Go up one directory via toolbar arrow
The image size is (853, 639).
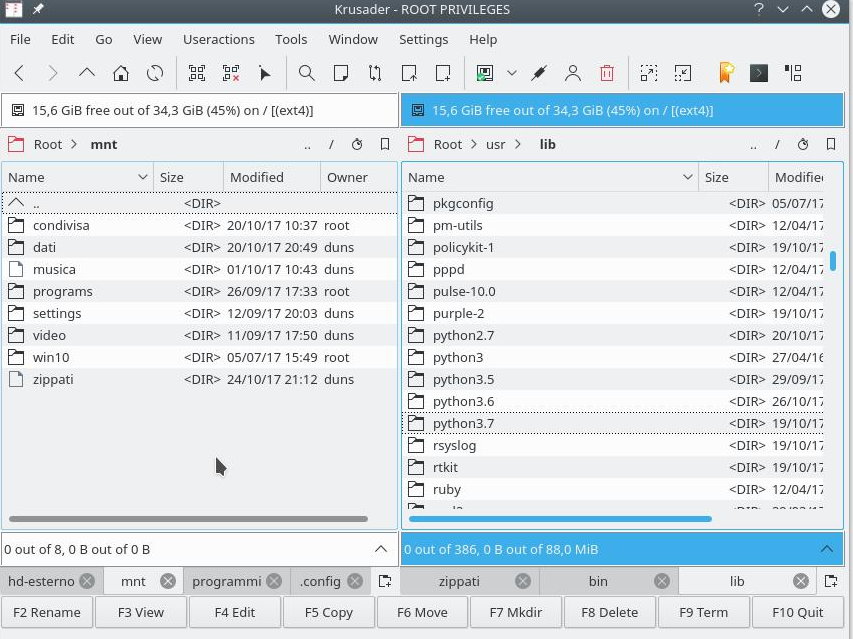(x=86, y=73)
